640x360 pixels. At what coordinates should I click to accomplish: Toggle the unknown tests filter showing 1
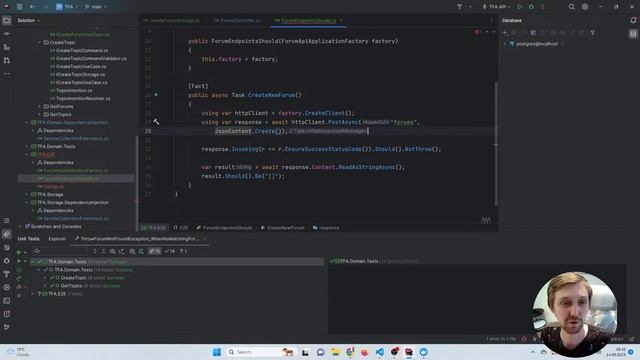coord(183,251)
